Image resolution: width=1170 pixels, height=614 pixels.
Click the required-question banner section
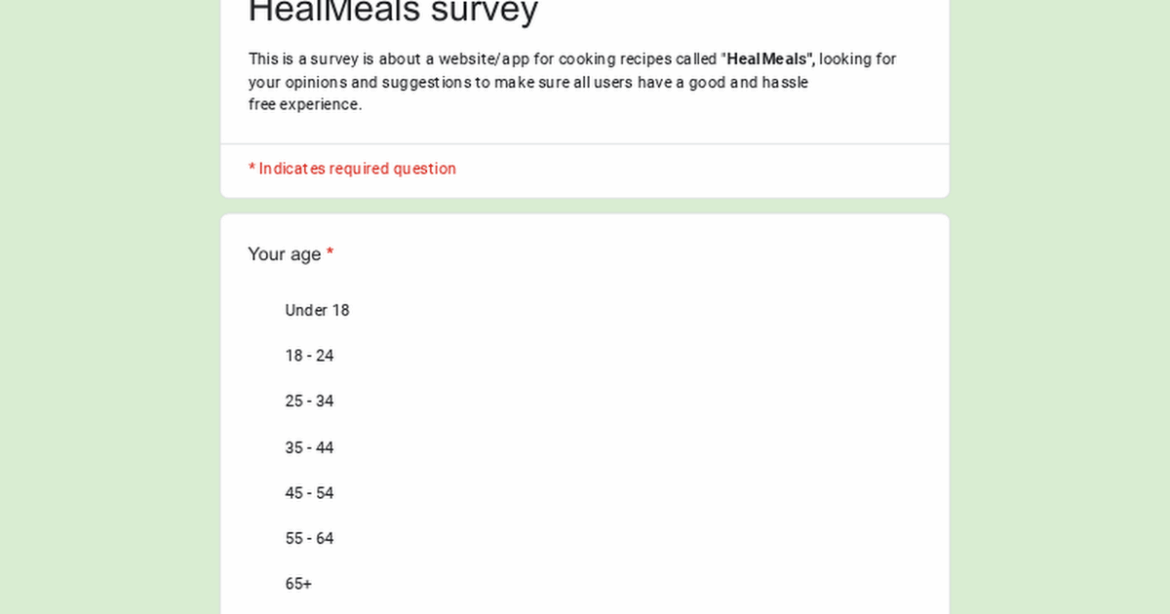(x=585, y=168)
